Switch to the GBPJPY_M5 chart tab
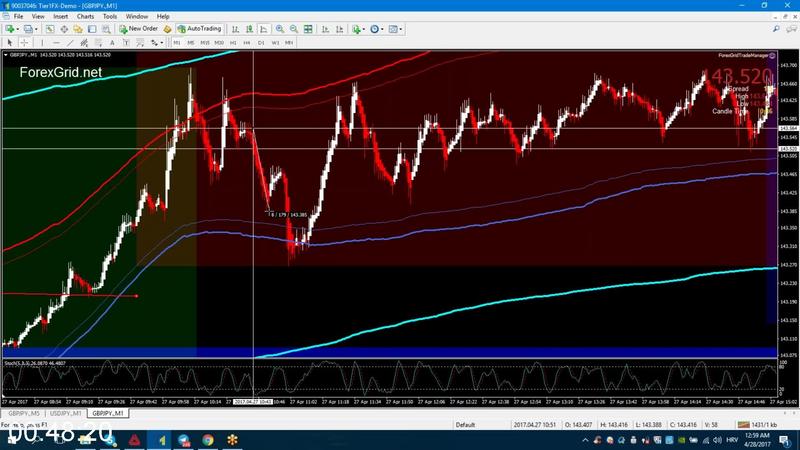The width and height of the screenshot is (800, 450). click(24, 413)
